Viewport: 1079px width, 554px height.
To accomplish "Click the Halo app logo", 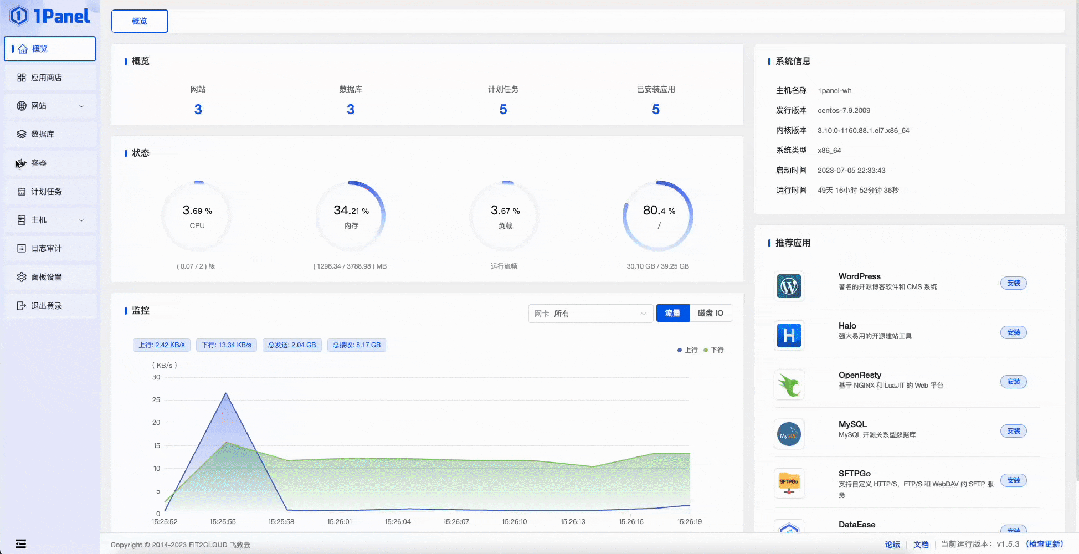I will tap(789, 335).
